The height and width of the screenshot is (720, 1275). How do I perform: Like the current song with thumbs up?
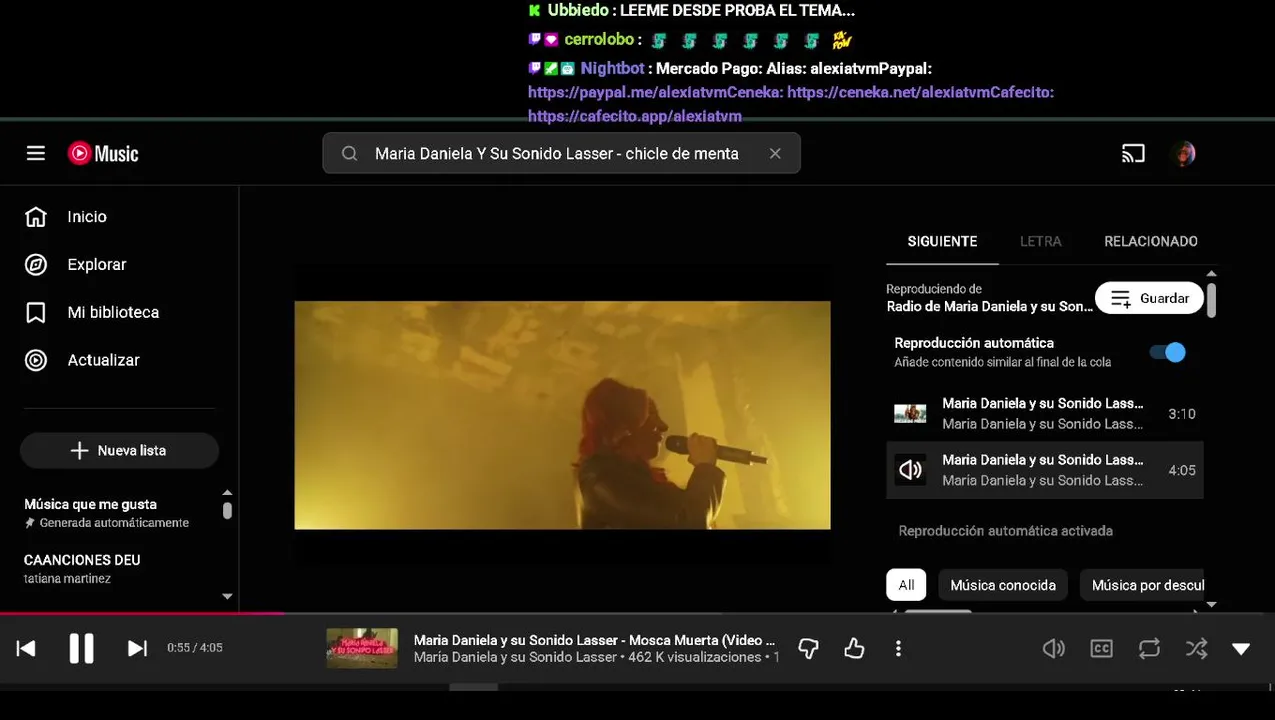[854, 649]
